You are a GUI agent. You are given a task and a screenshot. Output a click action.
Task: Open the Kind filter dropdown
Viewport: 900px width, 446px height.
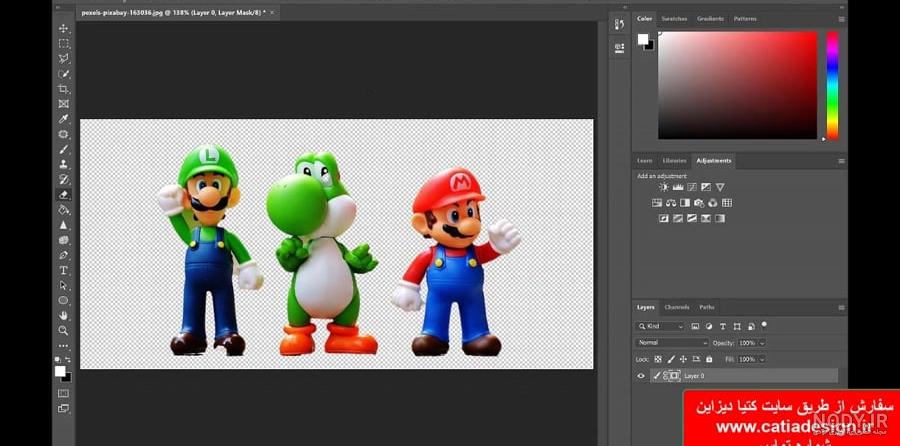point(660,326)
